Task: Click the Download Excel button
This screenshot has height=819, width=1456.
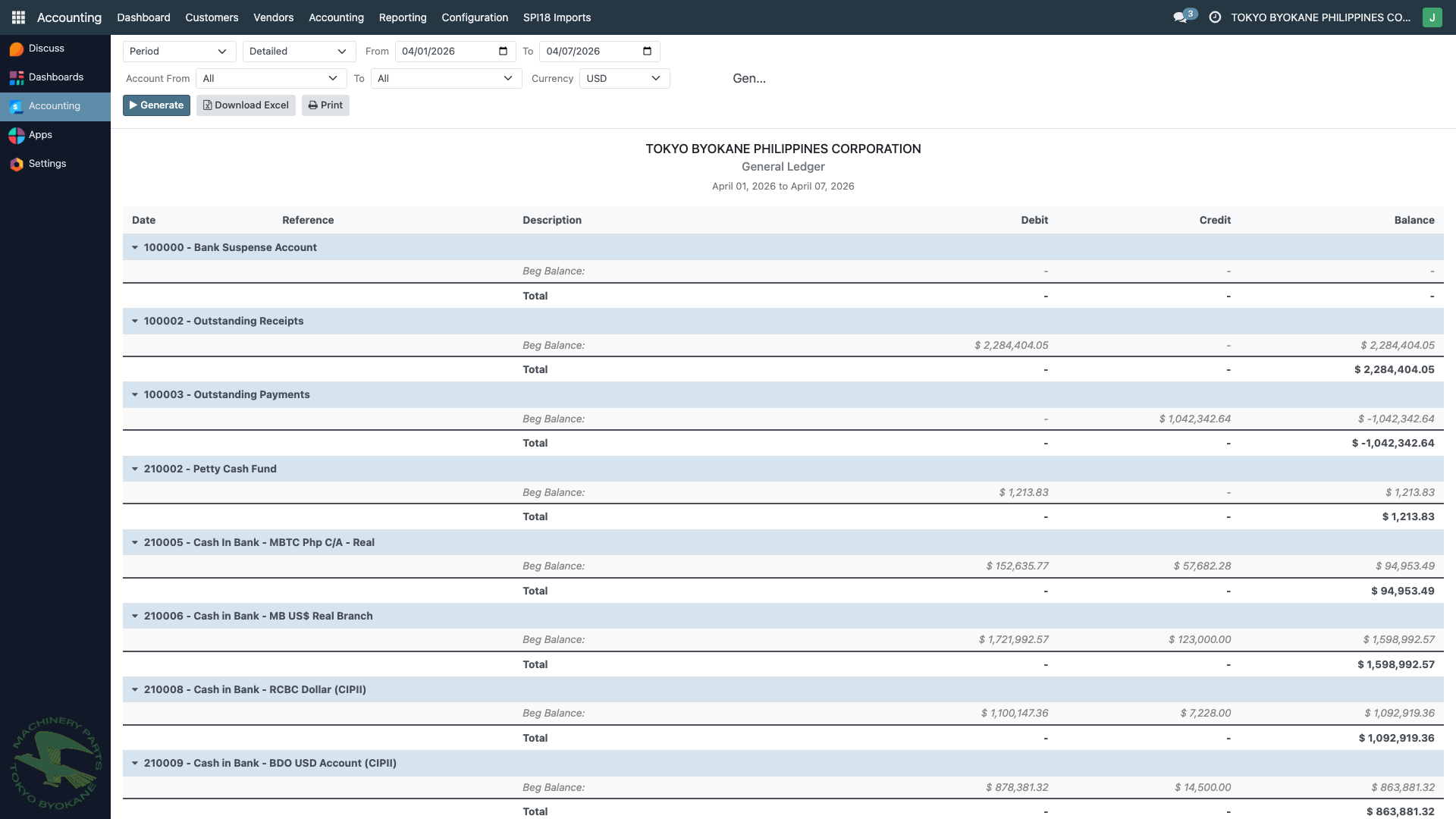Action: click(246, 105)
